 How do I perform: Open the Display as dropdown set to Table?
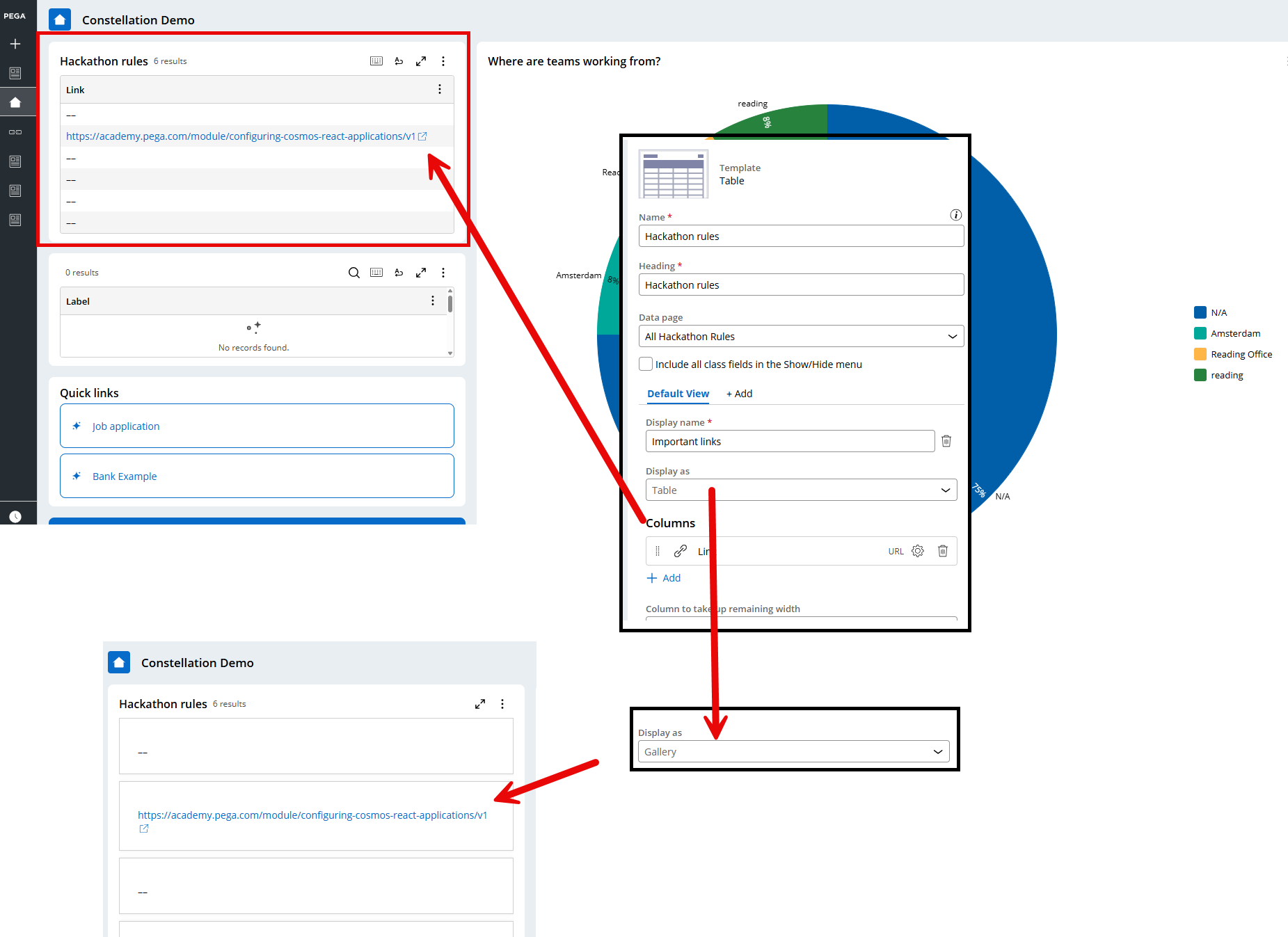click(x=801, y=490)
